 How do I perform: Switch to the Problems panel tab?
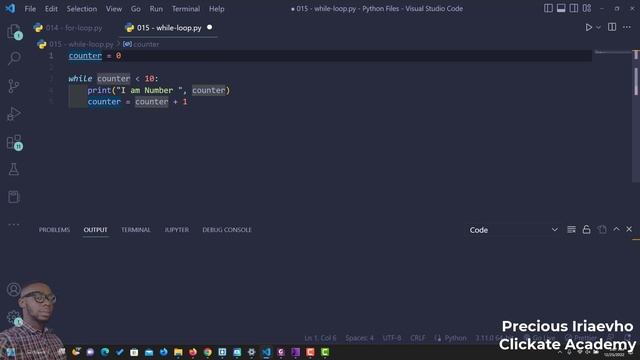pyautogui.click(x=54, y=230)
